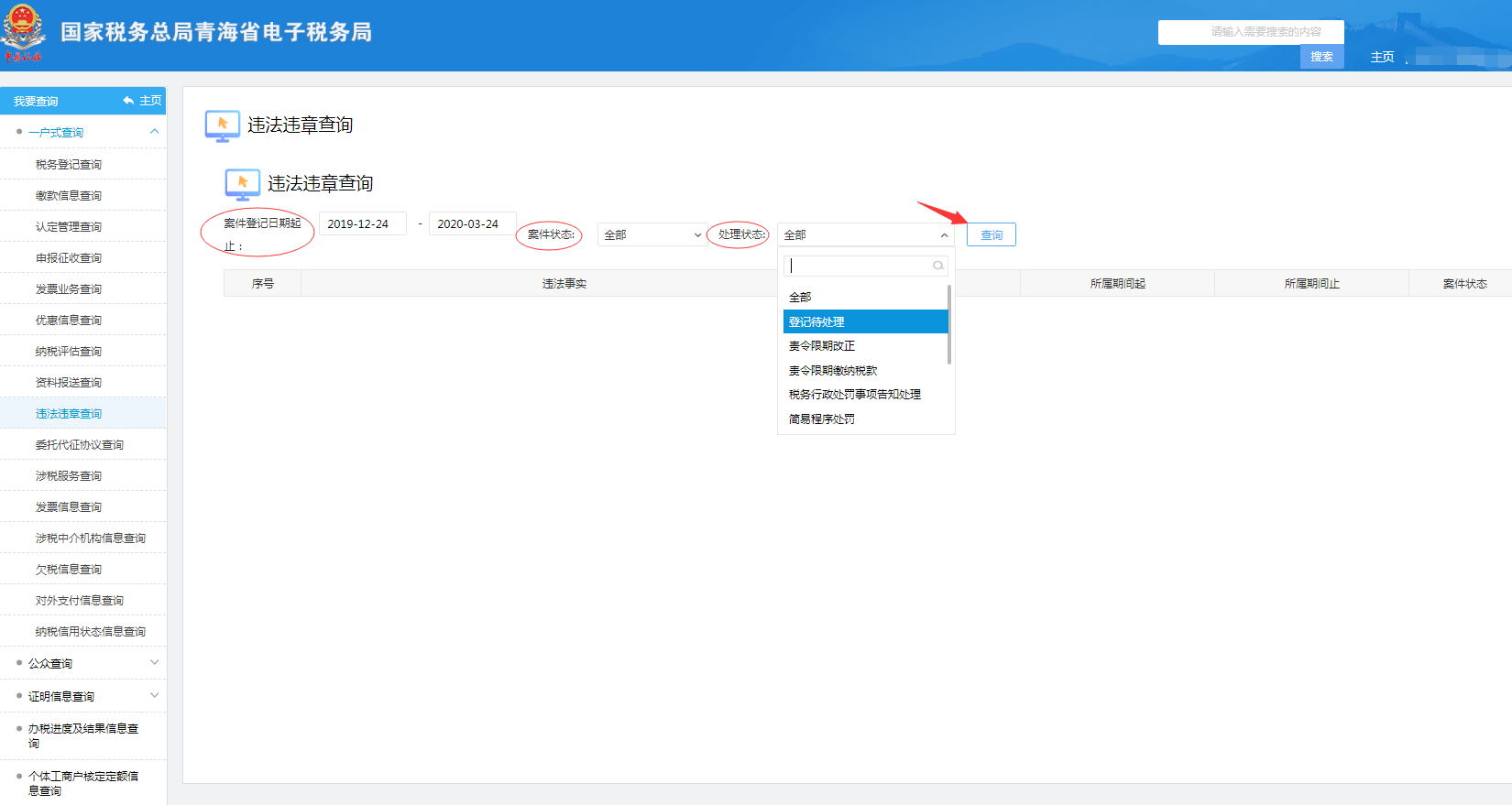Select 登记待处理 option

(865, 321)
